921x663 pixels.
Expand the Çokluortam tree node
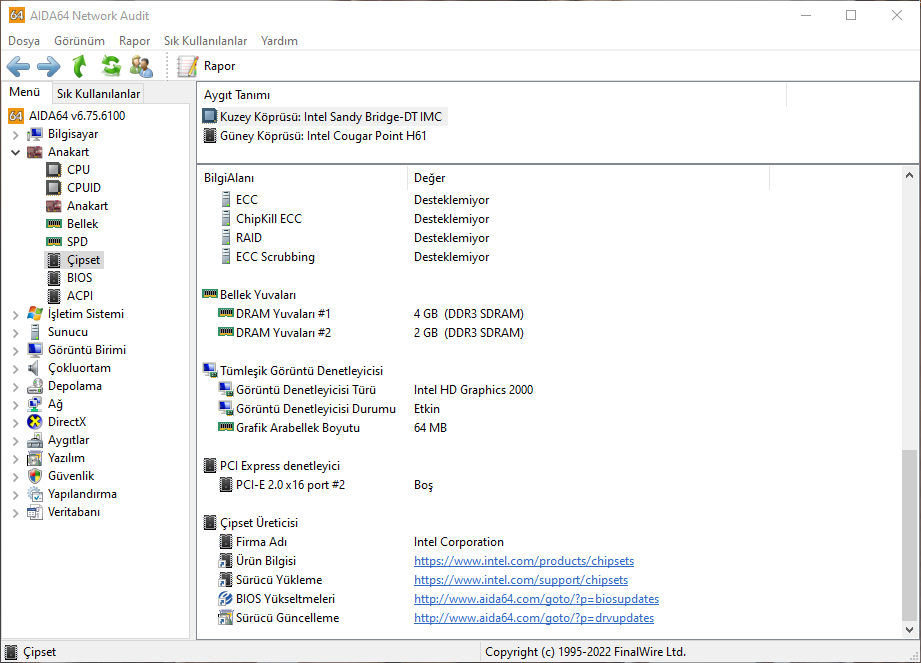click(16, 369)
